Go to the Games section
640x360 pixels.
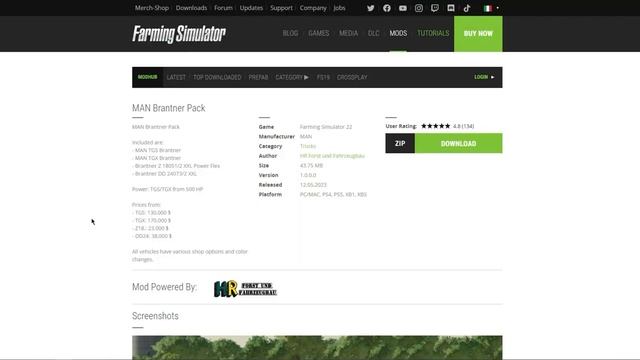pyautogui.click(x=319, y=33)
